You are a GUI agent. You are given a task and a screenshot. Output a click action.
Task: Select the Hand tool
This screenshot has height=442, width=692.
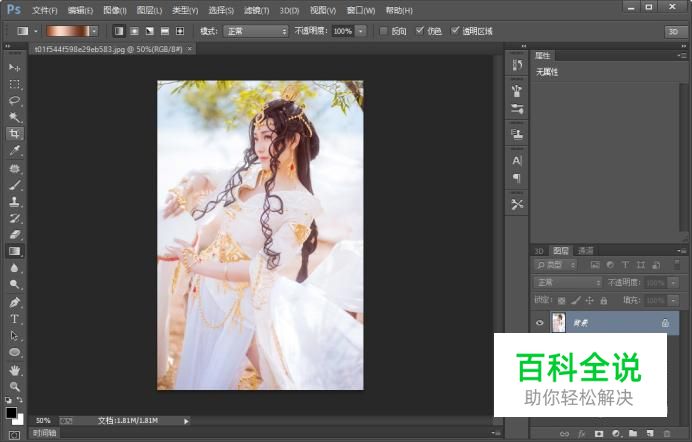(x=15, y=370)
